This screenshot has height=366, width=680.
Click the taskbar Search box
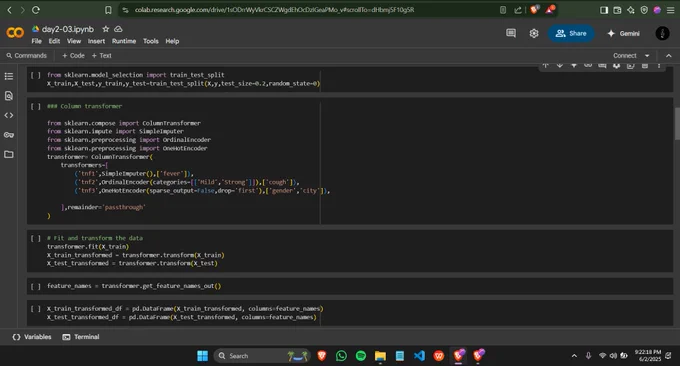[x=262, y=356]
